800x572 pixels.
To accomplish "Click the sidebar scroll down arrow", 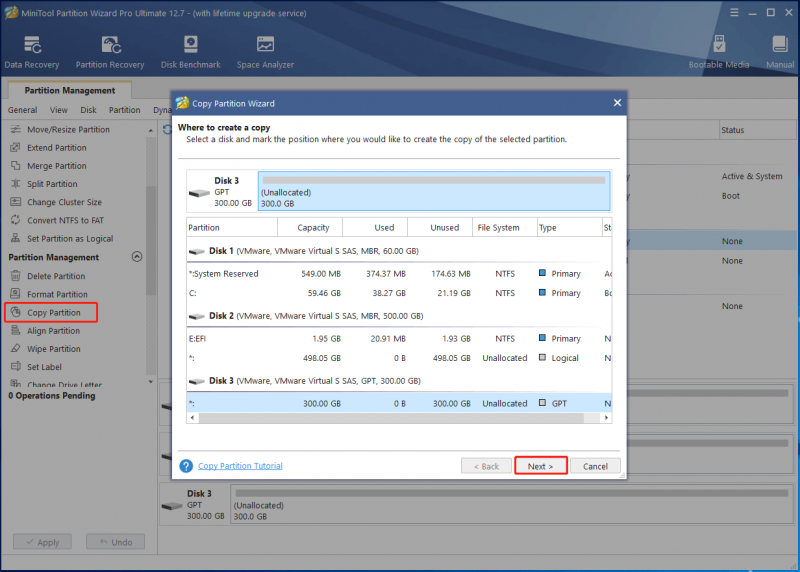I will [x=151, y=382].
